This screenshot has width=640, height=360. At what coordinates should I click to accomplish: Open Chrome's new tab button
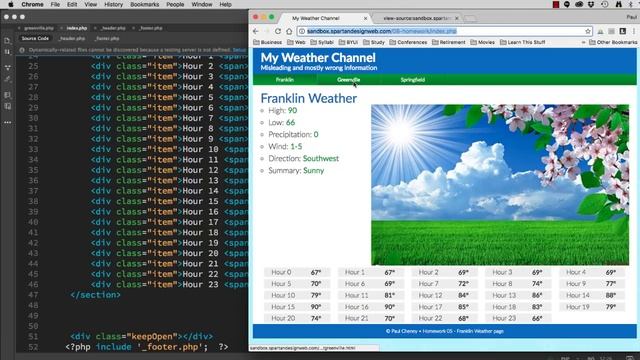tap(470, 18)
